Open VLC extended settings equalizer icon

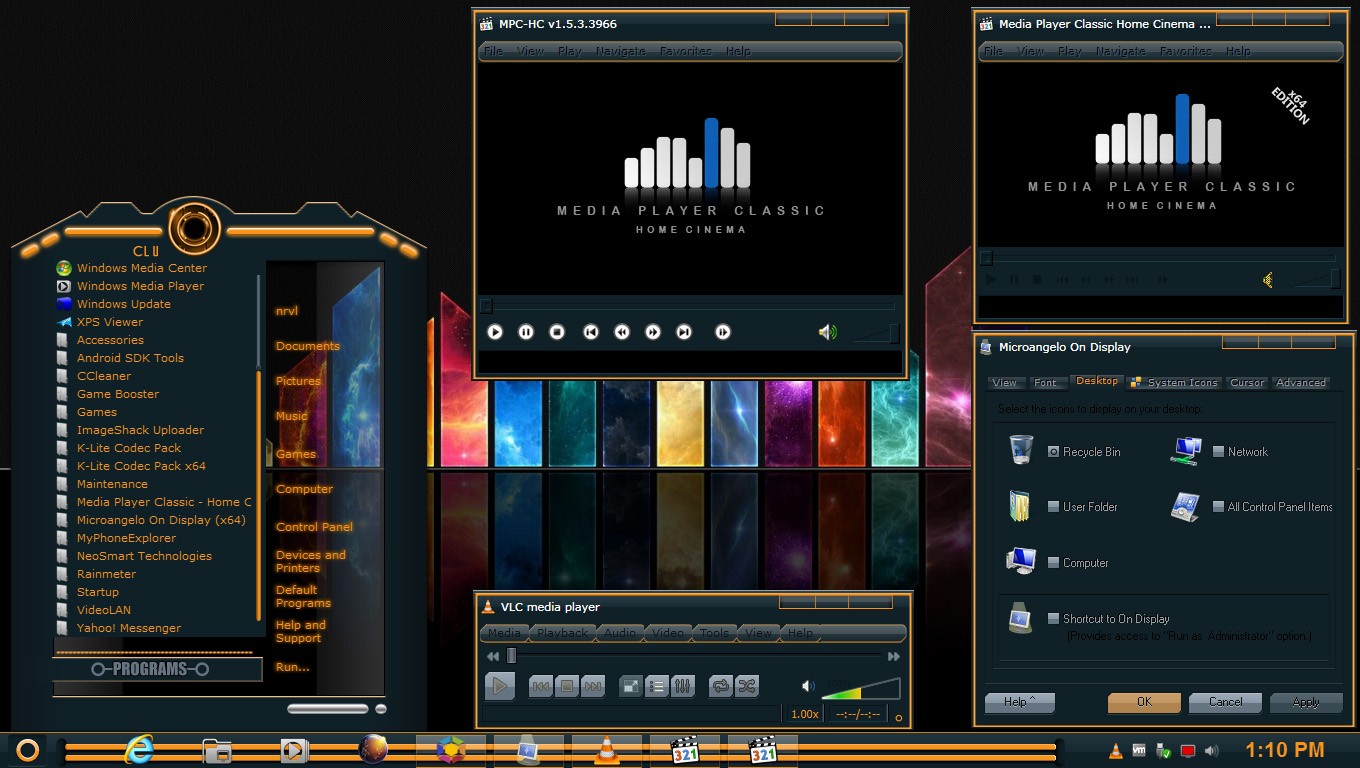point(683,686)
